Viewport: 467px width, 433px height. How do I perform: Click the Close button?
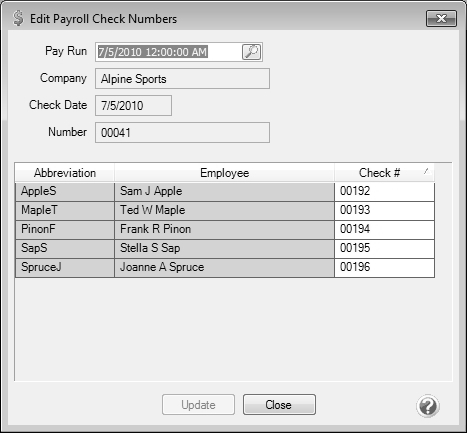point(279,405)
